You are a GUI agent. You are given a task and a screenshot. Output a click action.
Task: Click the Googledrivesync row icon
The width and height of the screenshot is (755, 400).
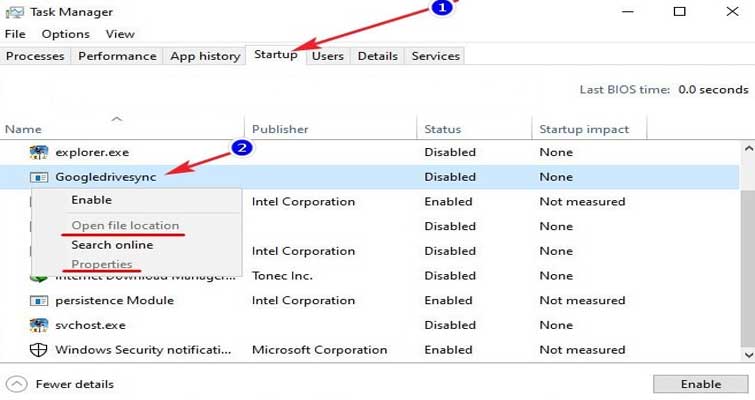[x=39, y=178]
